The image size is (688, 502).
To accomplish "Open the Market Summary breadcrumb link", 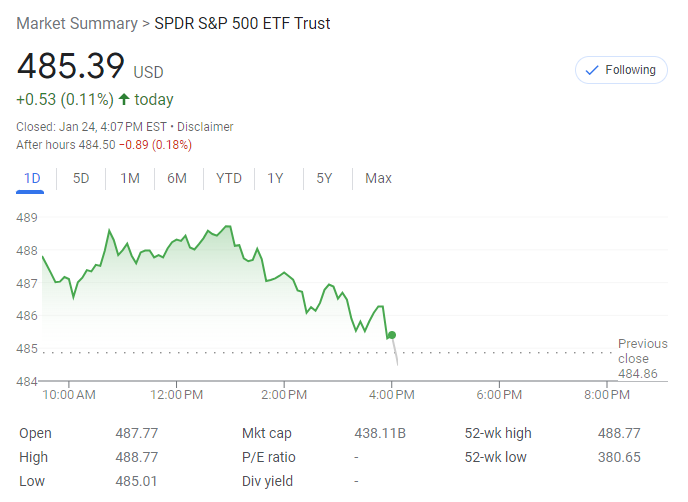I will click(77, 23).
